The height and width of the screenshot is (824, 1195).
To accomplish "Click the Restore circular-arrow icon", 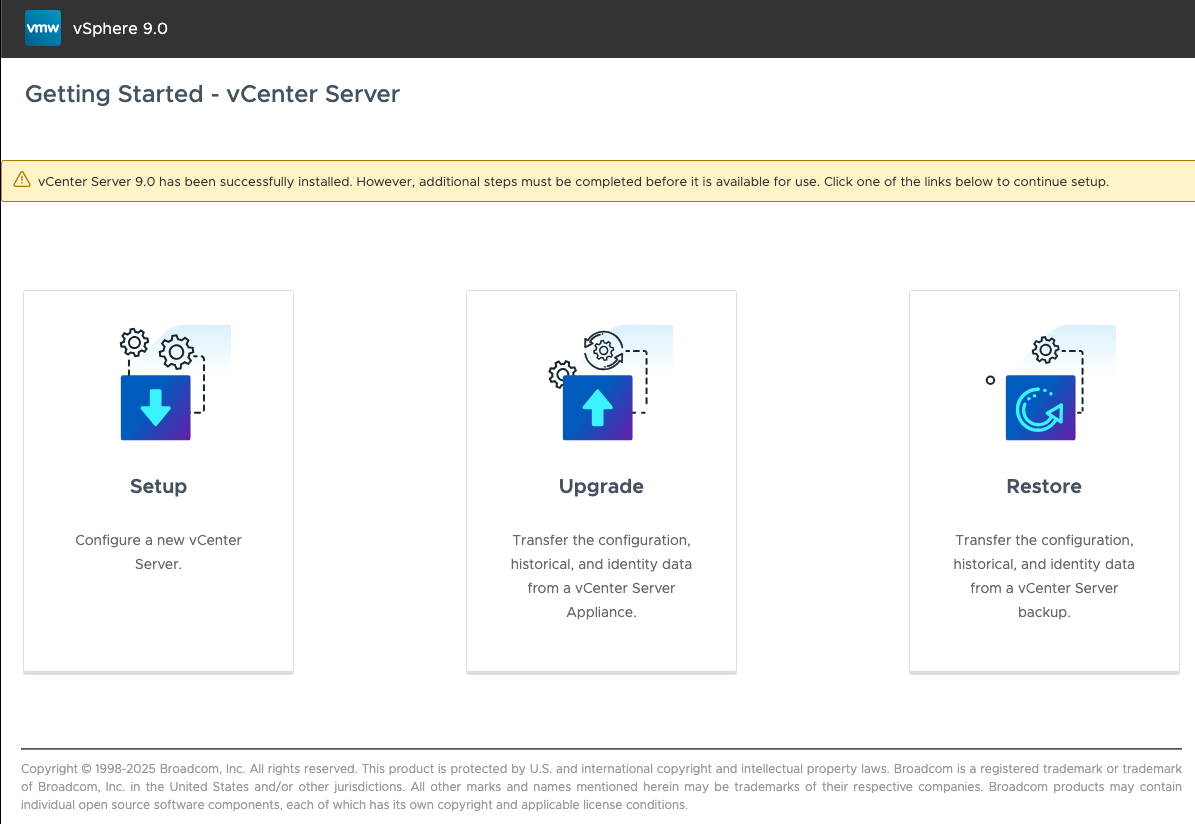I will [x=1040, y=407].
